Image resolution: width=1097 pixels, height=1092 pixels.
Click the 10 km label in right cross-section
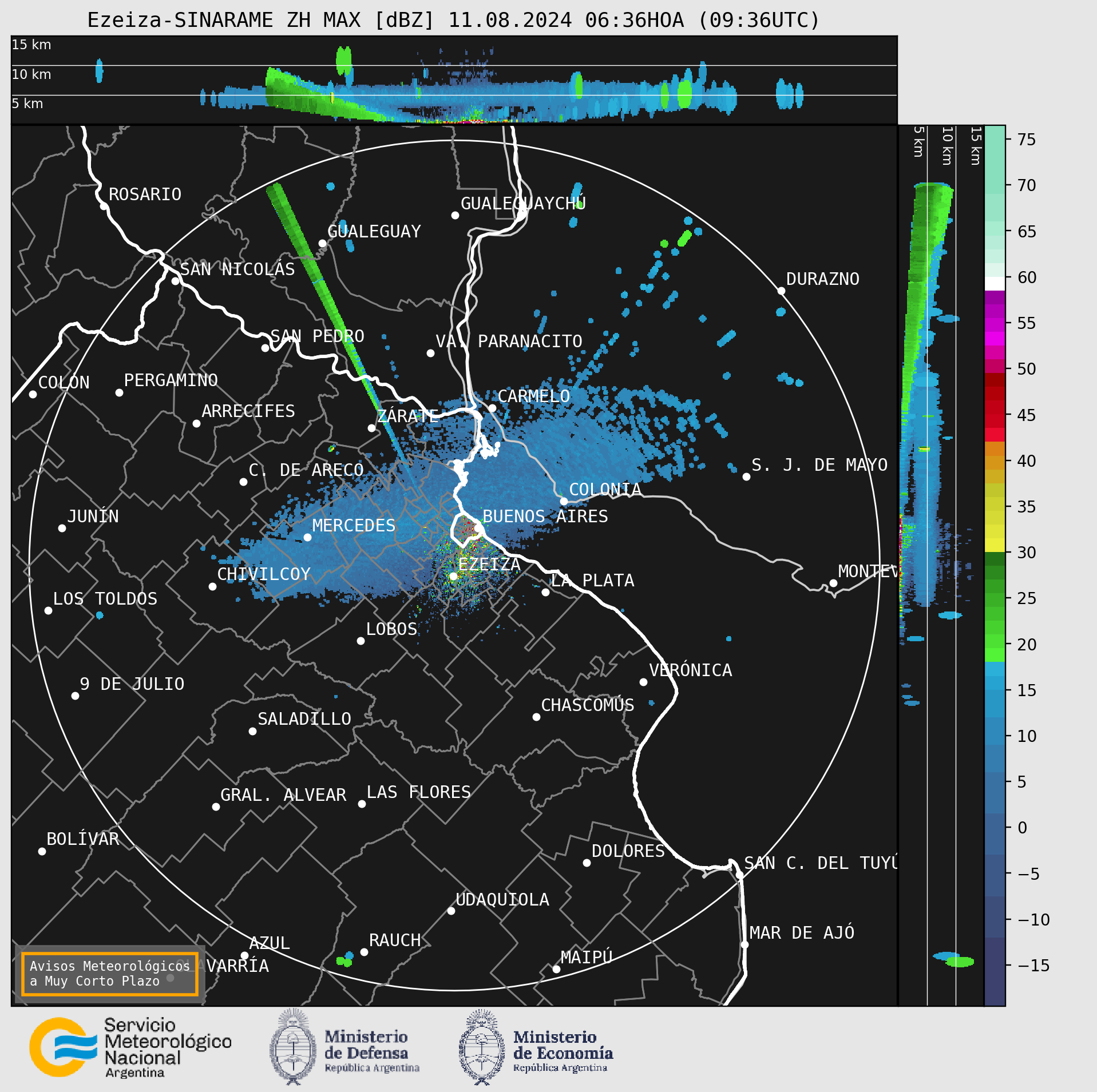(947, 146)
